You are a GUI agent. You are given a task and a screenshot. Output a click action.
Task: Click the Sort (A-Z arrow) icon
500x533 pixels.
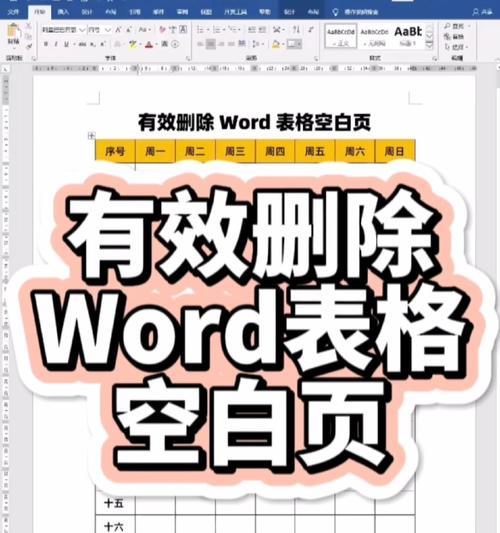296,30
